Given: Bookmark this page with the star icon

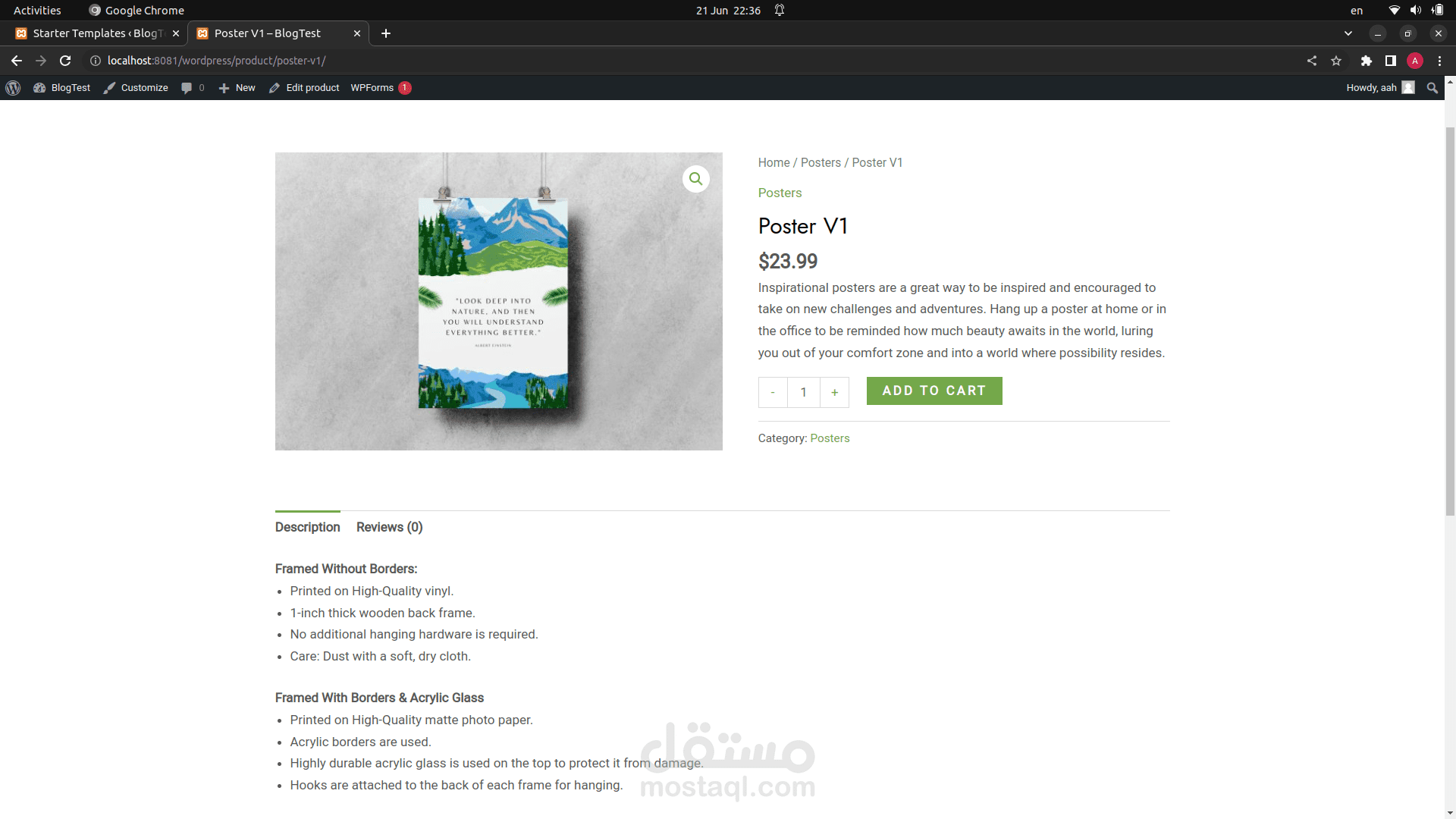Looking at the screenshot, I should 1336,61.
